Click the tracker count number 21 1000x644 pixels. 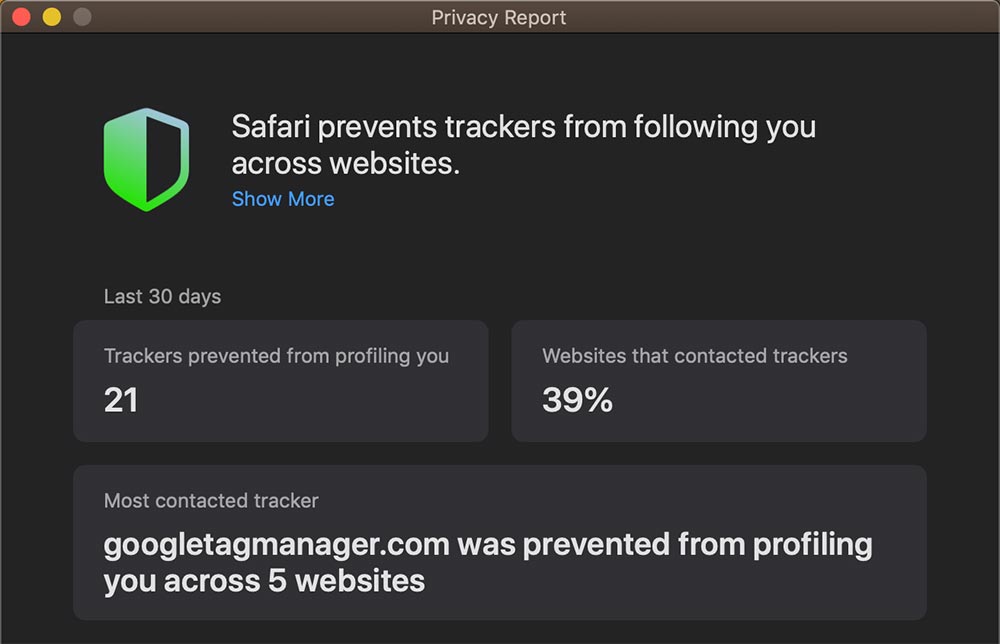121,400
